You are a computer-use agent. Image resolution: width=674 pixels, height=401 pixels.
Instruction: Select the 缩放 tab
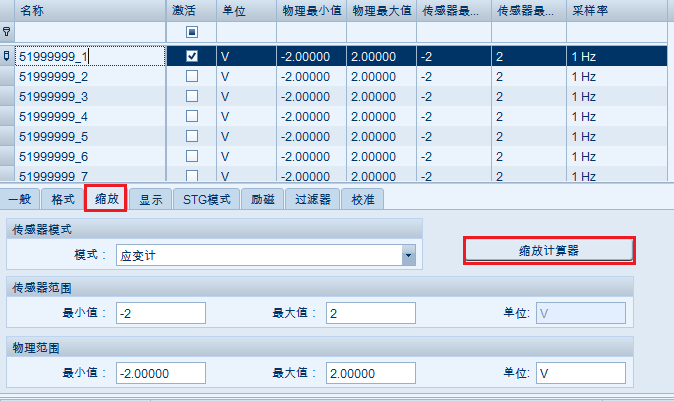106,199
